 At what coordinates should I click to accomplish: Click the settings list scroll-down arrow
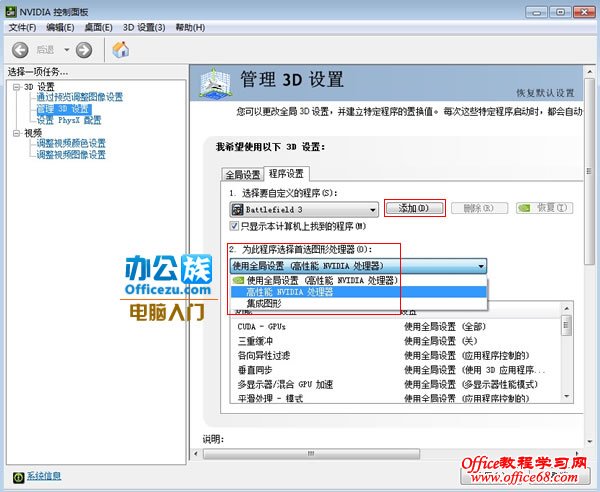(567, 397)
